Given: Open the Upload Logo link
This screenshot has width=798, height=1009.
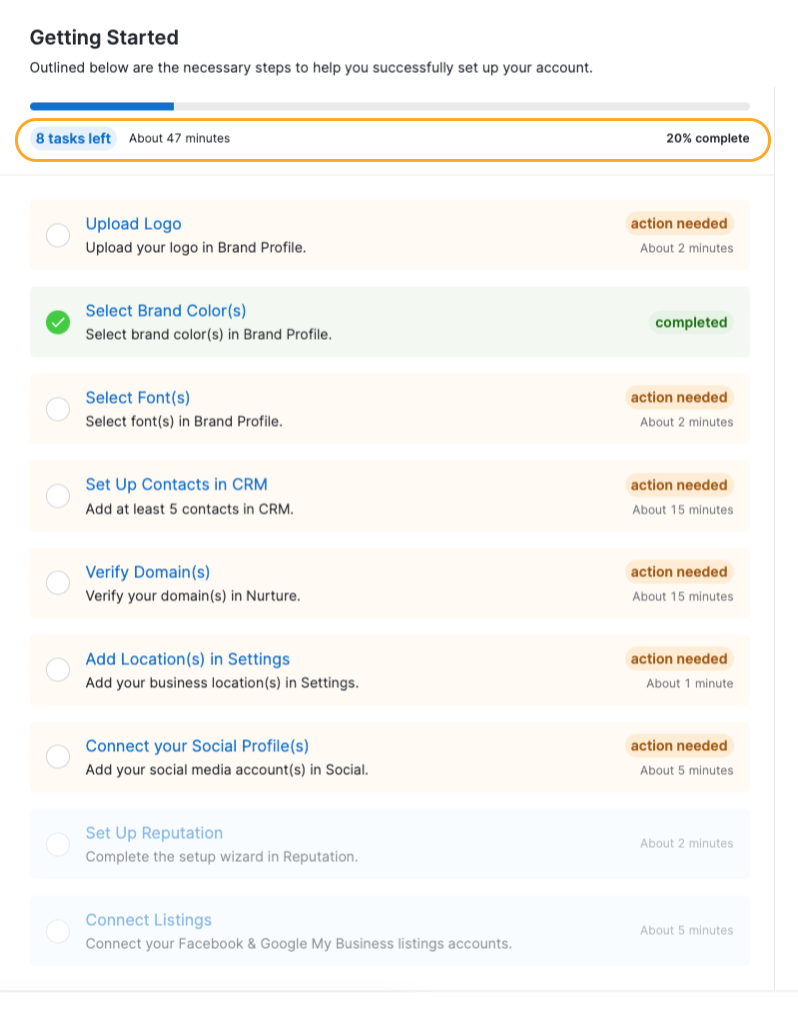Looking at the screenshot, I should tap(133, 224).
